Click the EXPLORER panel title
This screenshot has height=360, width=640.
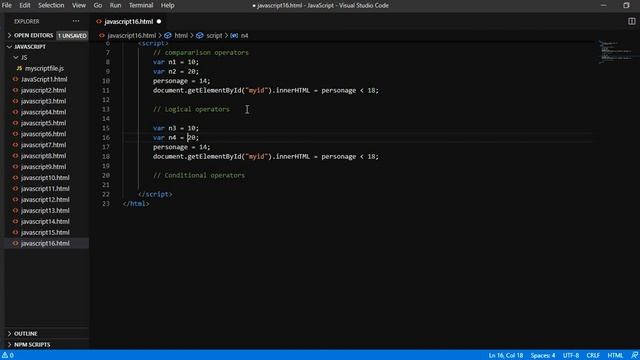pyautogui.click(x=27, y=21)
